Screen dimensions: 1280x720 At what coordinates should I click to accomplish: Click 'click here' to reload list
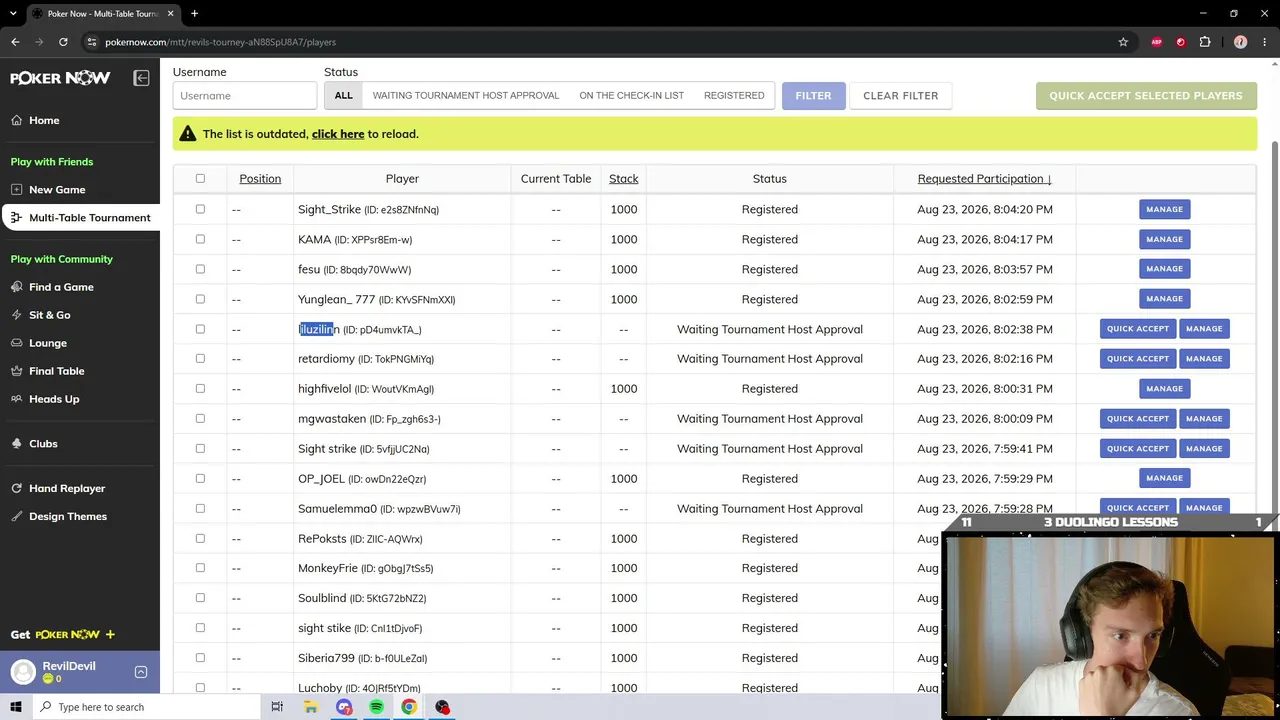(x=337, y=134)
